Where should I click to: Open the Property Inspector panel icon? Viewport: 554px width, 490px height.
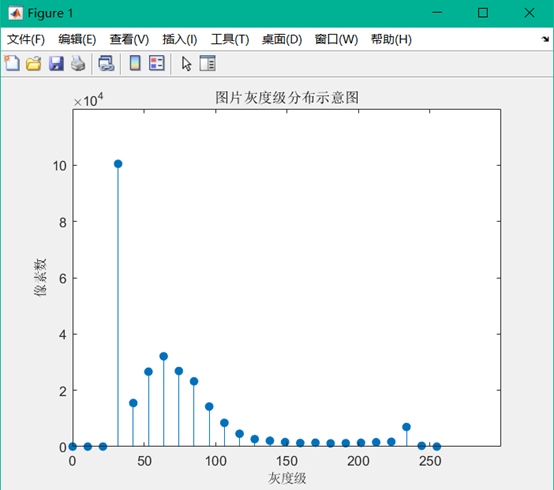pyautogui.click(x=207, y=64)
